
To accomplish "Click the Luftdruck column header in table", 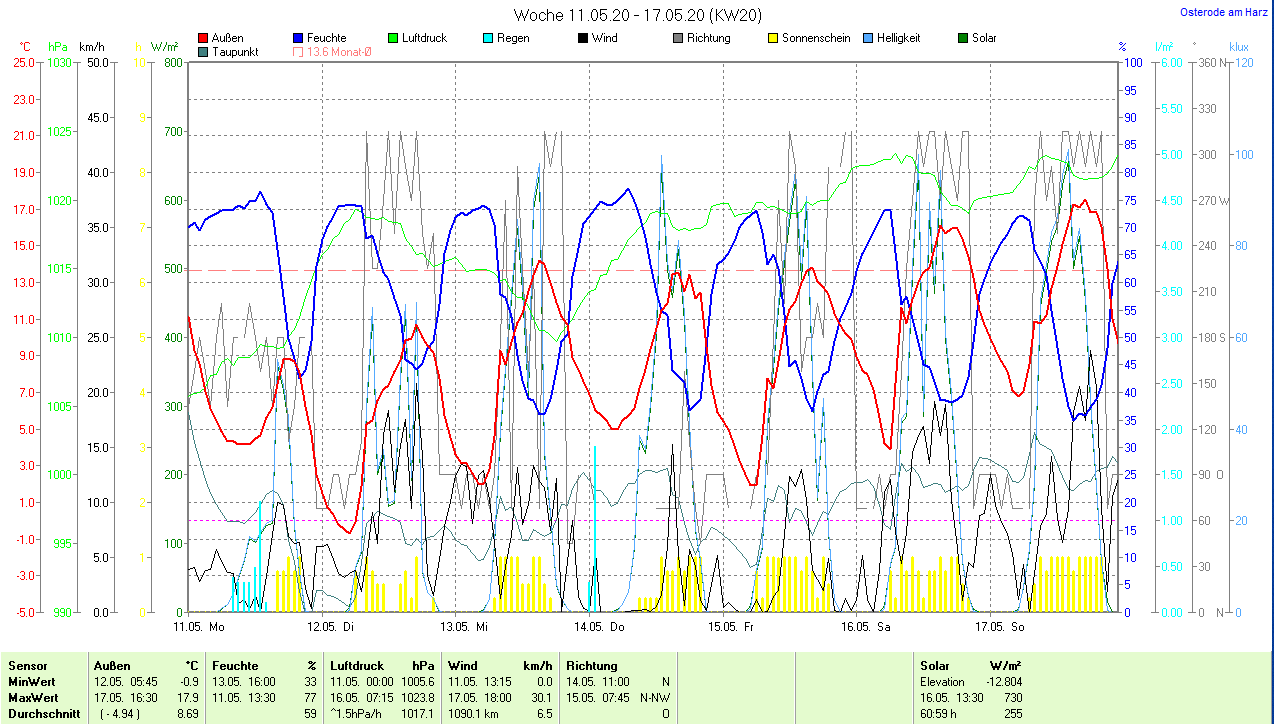I will pos(357,665).
